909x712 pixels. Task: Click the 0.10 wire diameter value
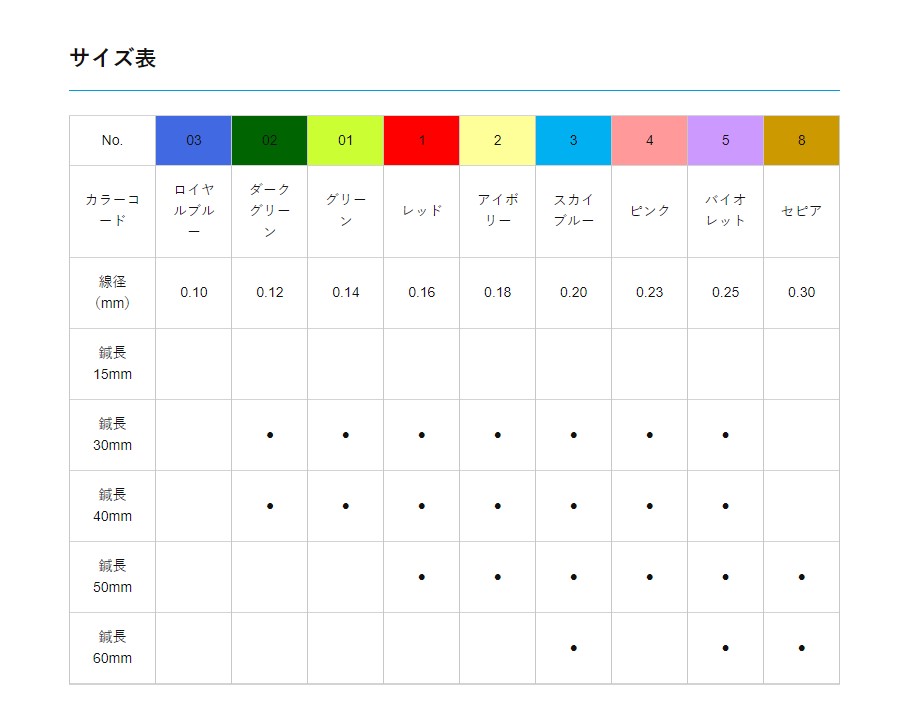point(193,292)
